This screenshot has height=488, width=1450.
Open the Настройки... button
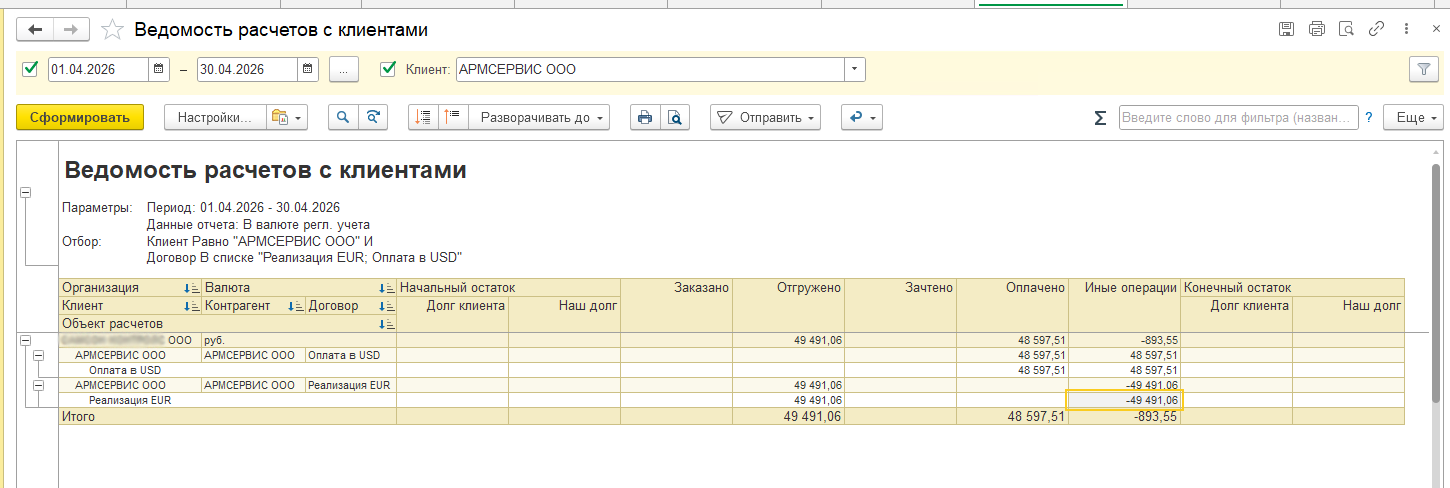215,118
